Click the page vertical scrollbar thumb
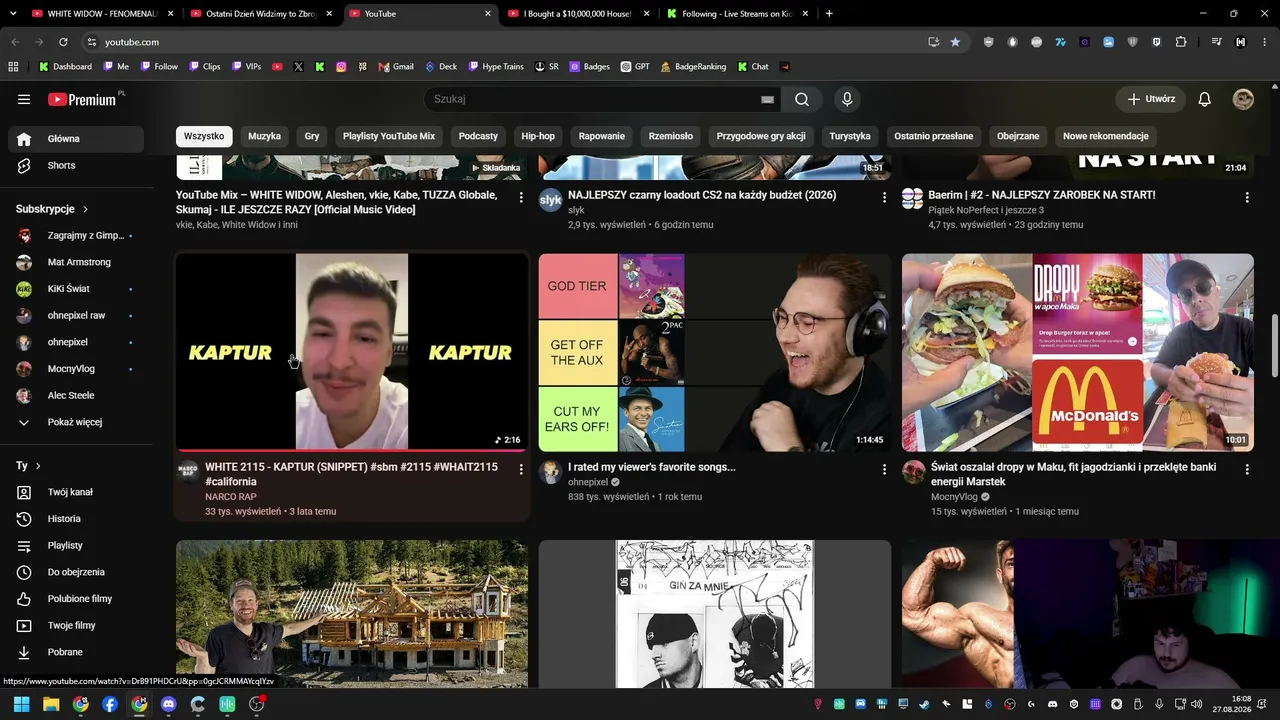This screenshot has width=1280, height=720. click(1273, 345)
